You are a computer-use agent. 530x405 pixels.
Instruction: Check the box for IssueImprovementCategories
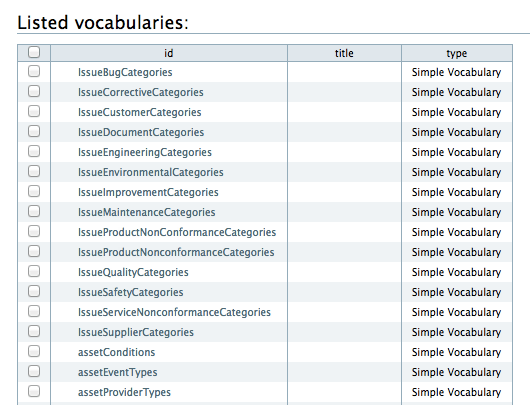(x=34, y=191)
